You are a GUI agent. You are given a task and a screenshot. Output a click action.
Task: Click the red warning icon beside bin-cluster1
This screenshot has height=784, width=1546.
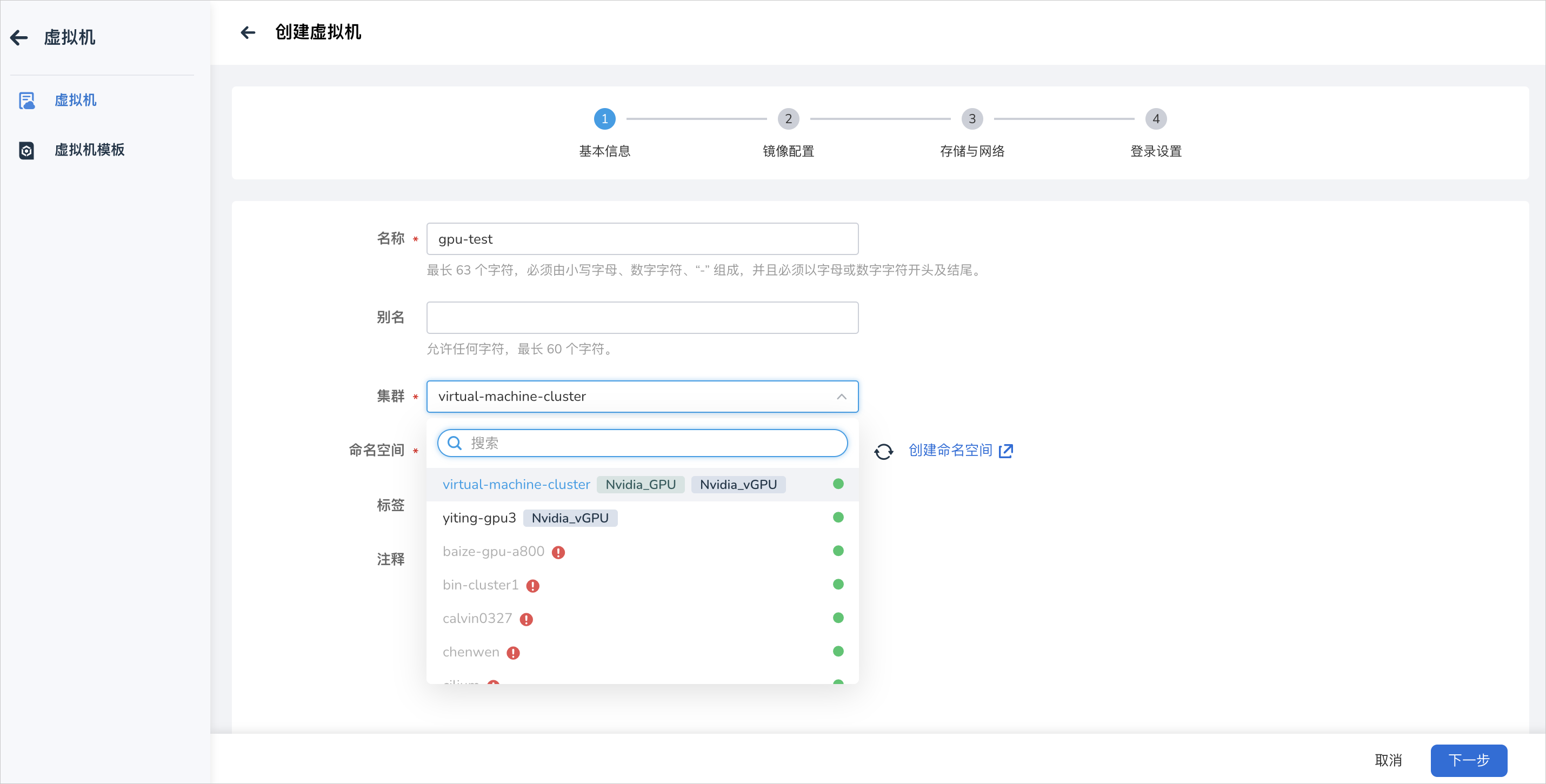click(x=532, y=586)
